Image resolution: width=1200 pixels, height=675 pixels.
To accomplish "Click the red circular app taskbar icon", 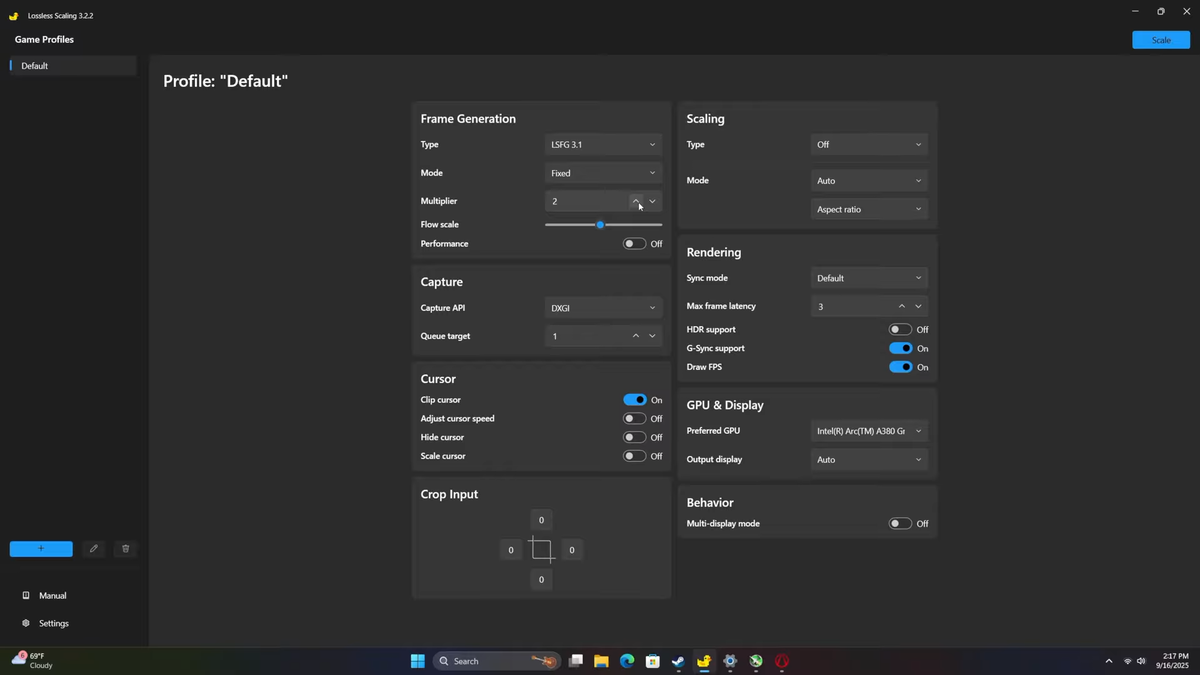I will pyautogui.click(x=782, y=661).
